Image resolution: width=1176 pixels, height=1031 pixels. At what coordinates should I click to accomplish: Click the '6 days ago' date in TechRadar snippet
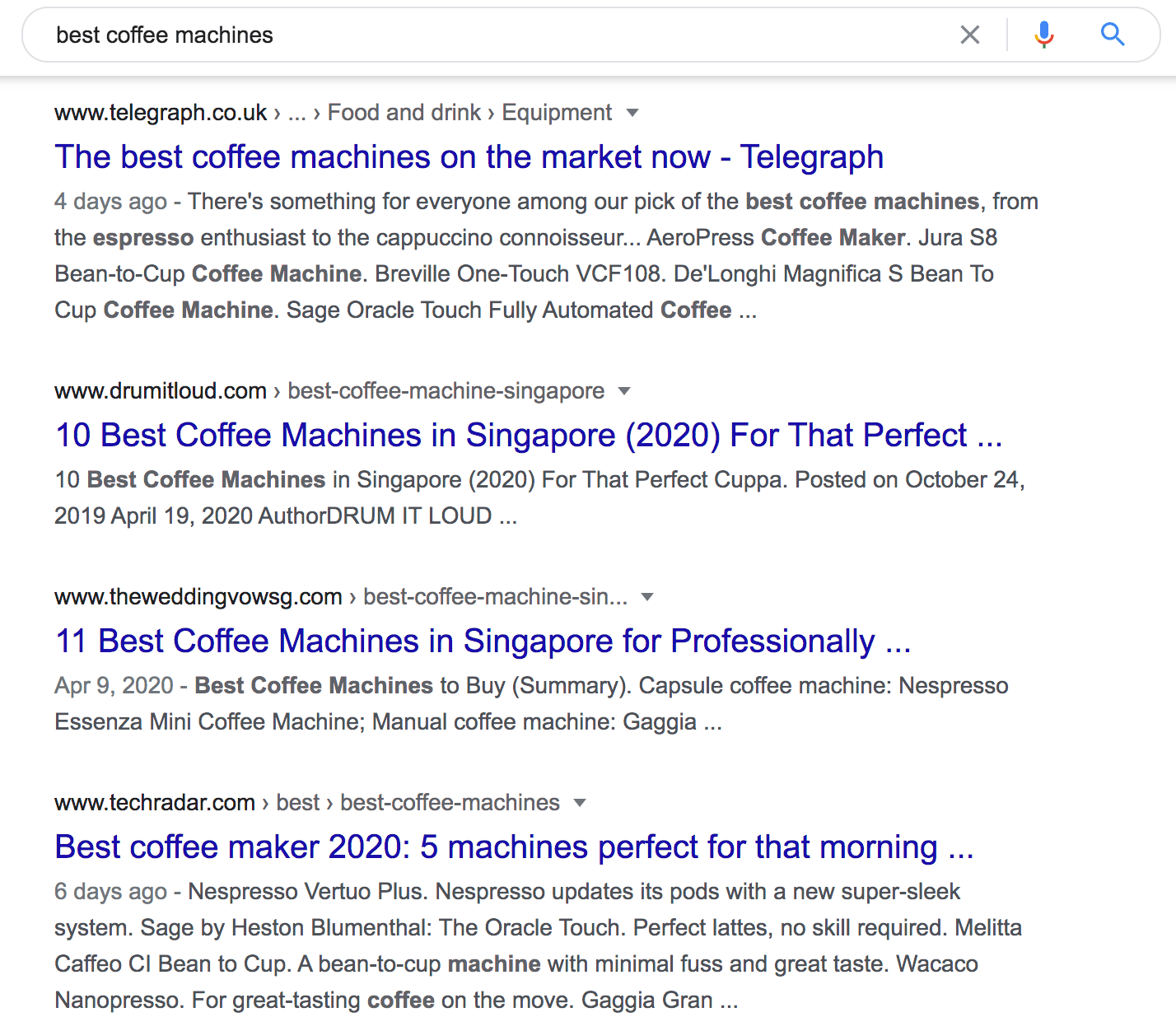[x=110, y=892]
